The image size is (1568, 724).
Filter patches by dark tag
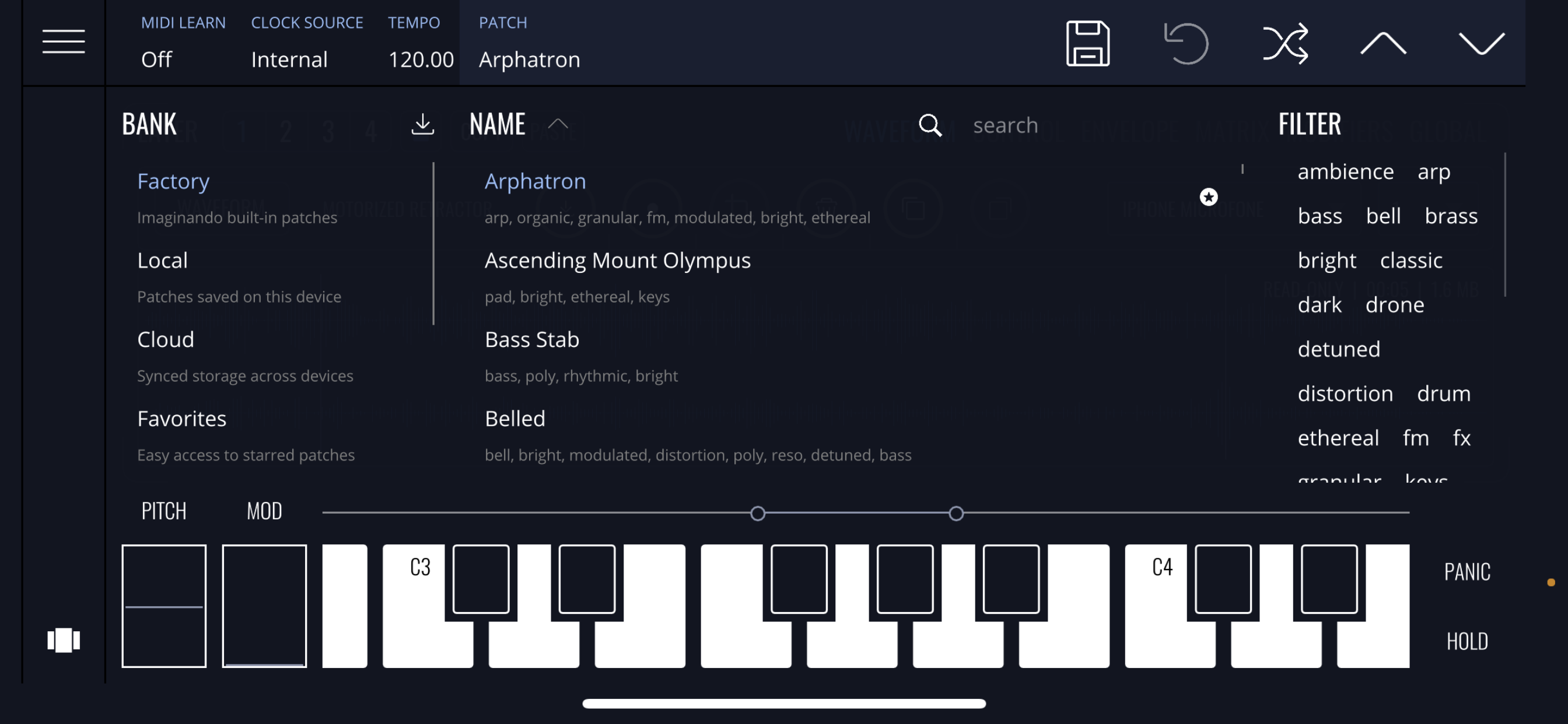1319,305
